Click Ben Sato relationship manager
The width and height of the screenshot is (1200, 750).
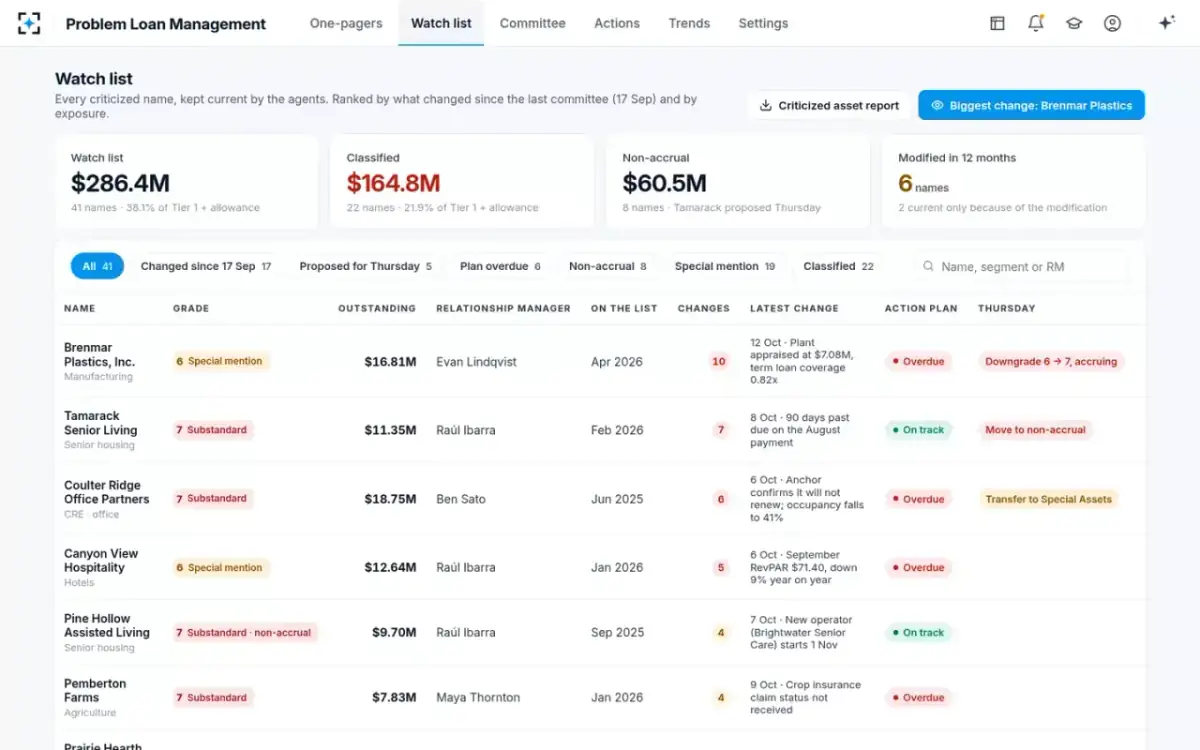461,499
